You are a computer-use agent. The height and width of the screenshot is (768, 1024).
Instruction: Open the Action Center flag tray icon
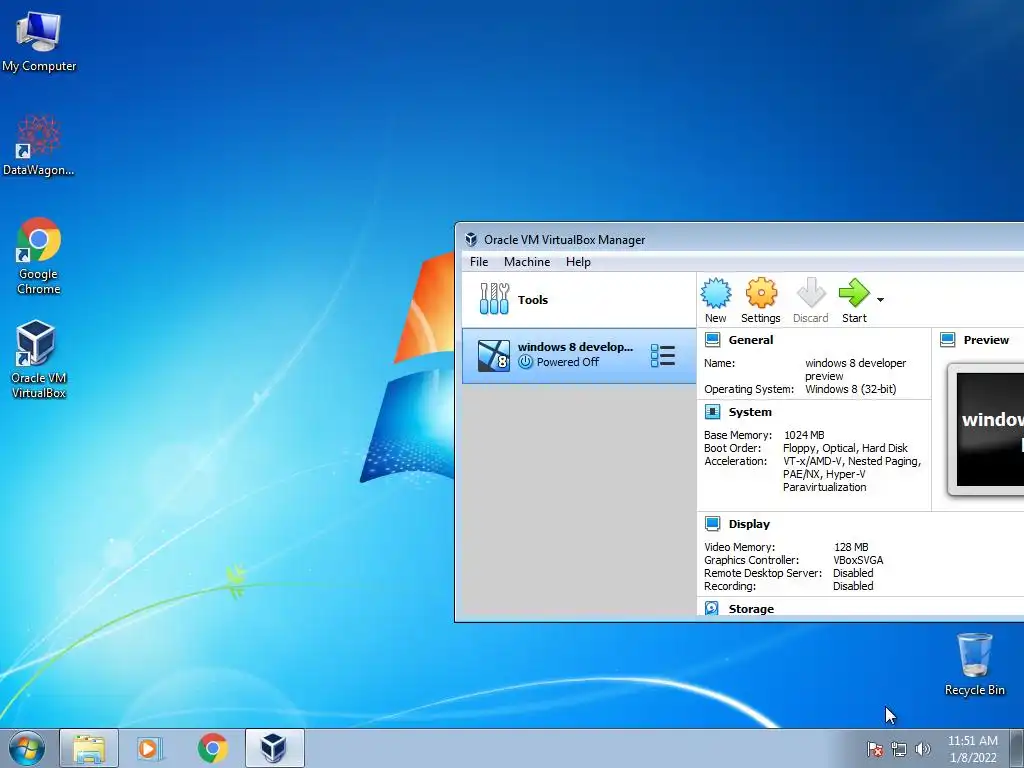point(875,749)
